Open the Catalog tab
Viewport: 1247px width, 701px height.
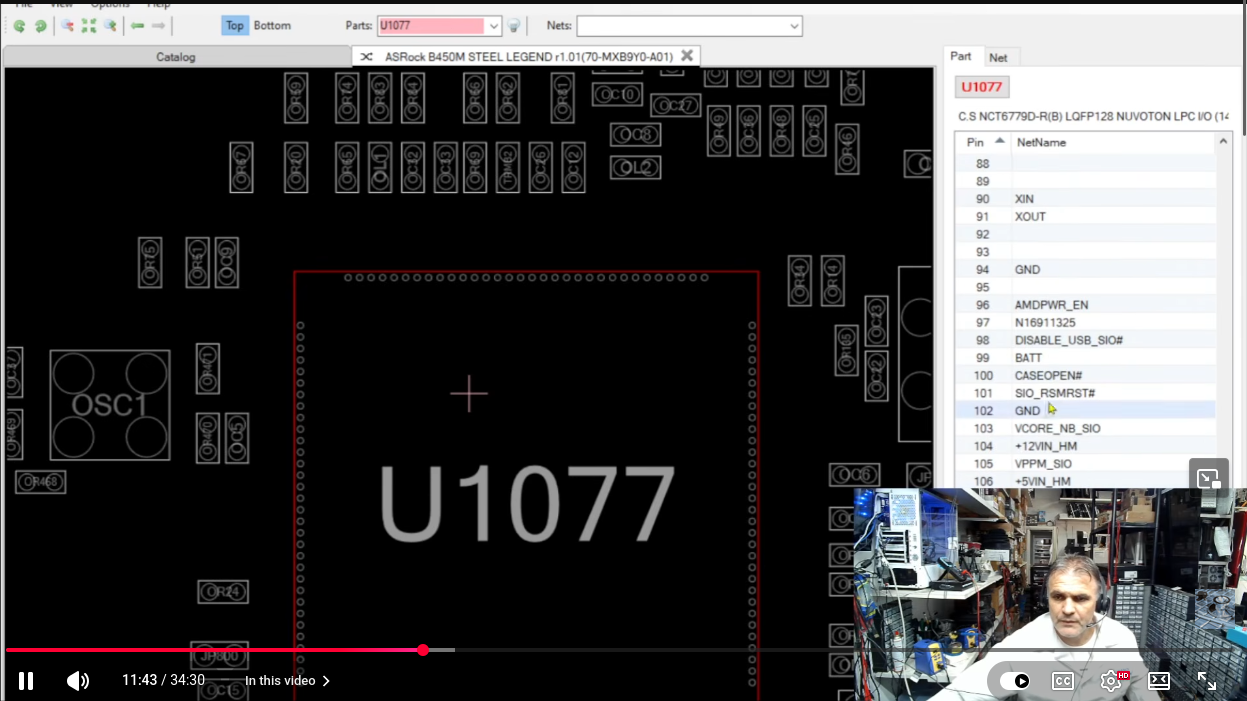click(x=176, y=57)
